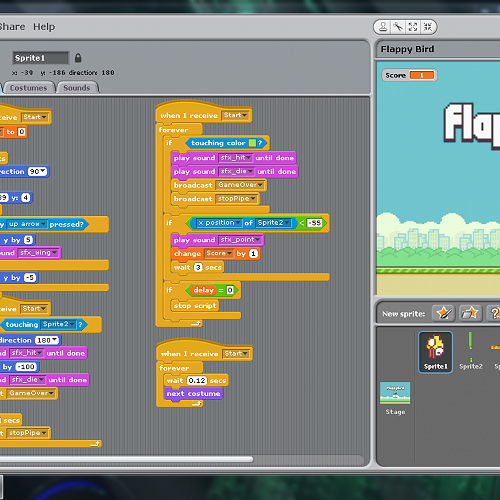
Task: Click the orange Score value readout
Action: tap(422, 75)
